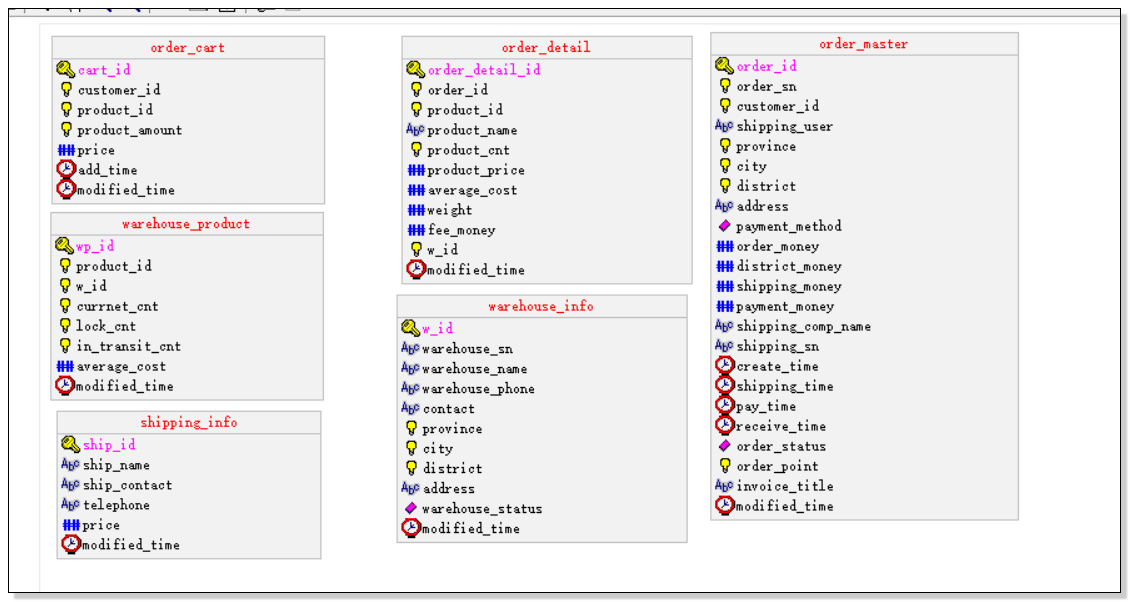Screen dimensions: 1130x602
Task: Click the Abc text icon beside product_name
Action: pos(415,130)
